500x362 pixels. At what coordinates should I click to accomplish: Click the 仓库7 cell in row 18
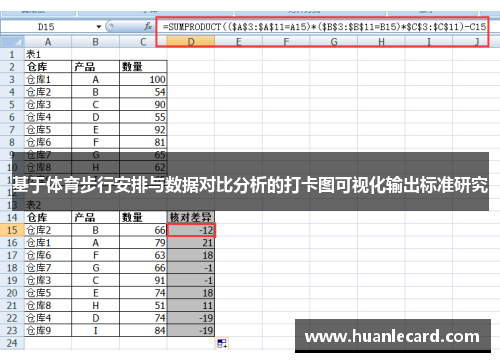[x=48, y=268]
